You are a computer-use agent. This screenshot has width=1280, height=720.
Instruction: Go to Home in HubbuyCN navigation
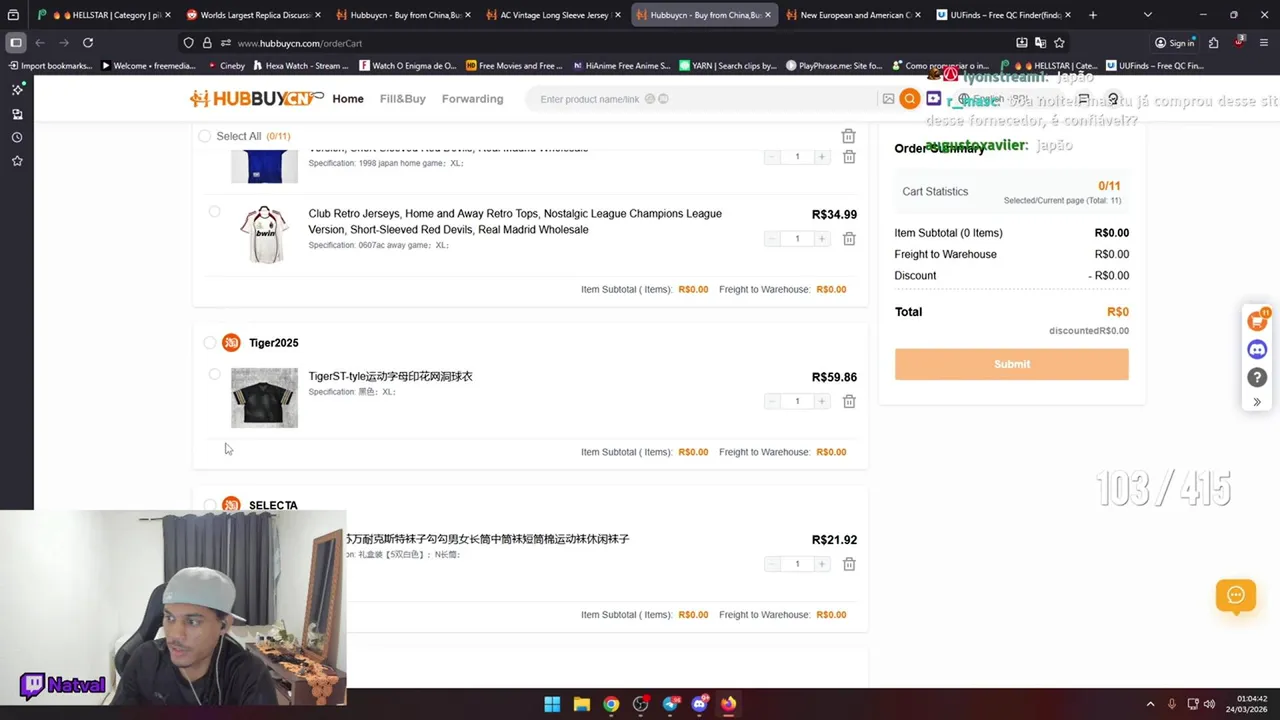click(x=348, y=99)
